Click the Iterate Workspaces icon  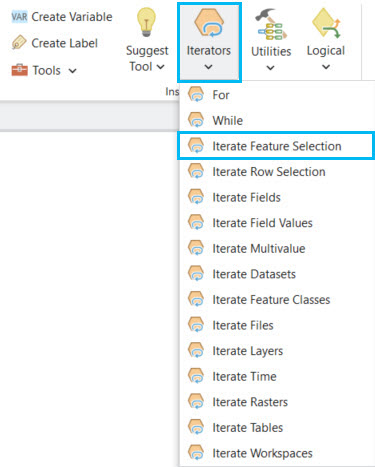pos(196,453)
